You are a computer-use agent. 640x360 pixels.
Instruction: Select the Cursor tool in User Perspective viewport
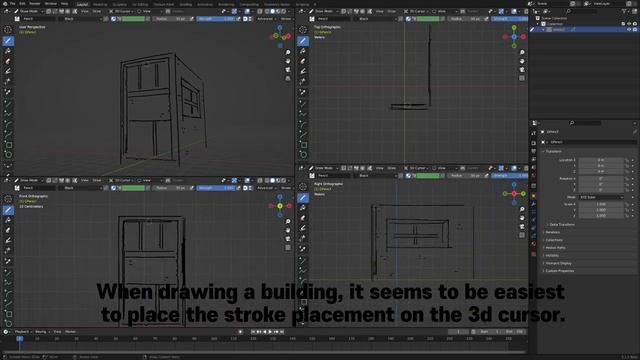point(8,30)
